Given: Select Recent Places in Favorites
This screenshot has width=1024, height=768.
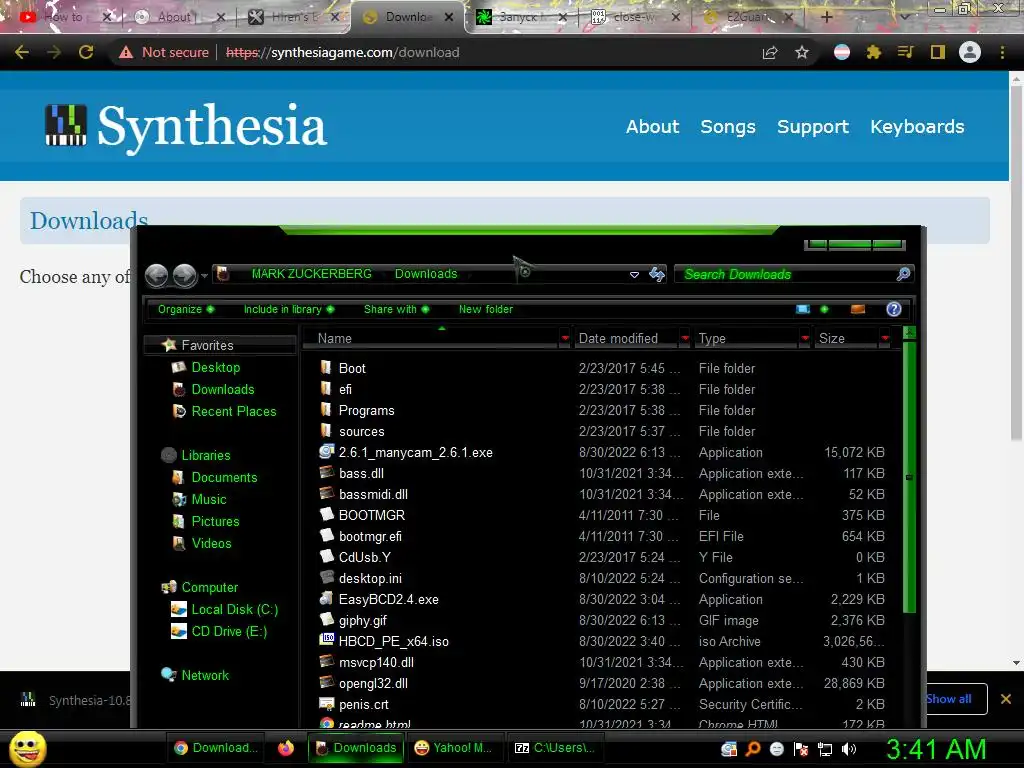Looking at the screenshot, I should click(x=234, y=411).
